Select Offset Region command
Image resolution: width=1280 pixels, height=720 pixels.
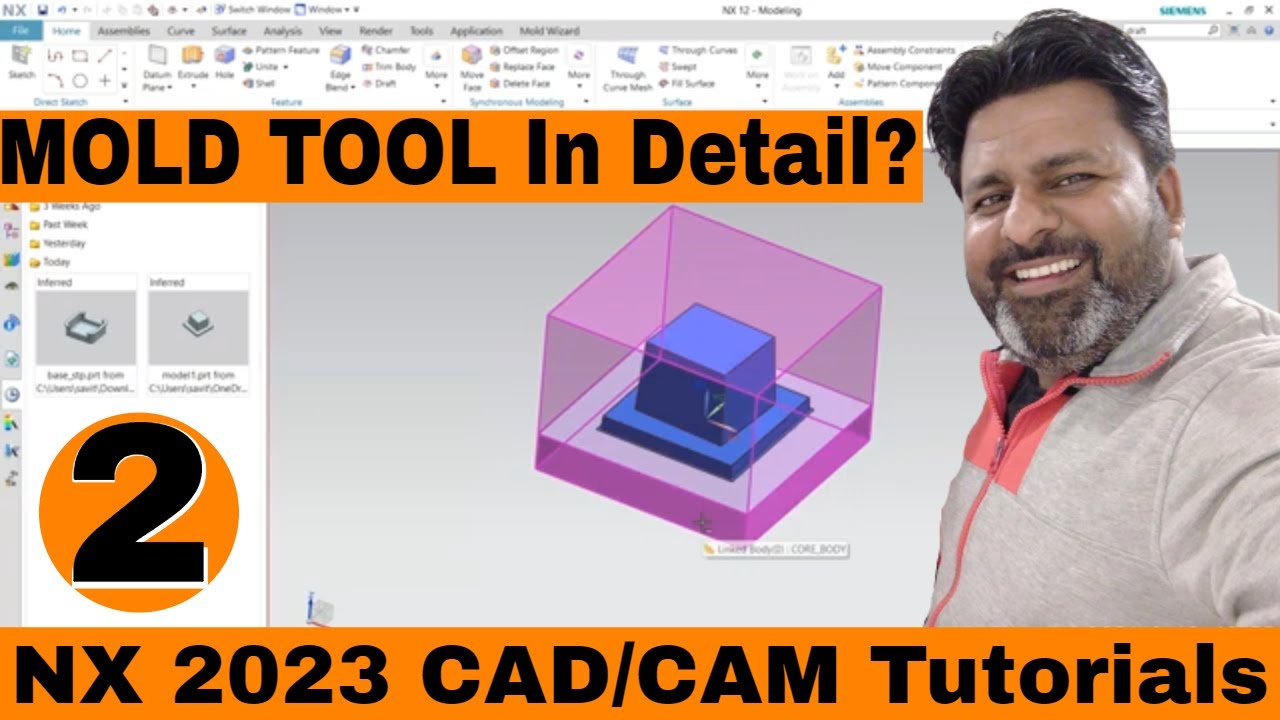coord(524,50)
